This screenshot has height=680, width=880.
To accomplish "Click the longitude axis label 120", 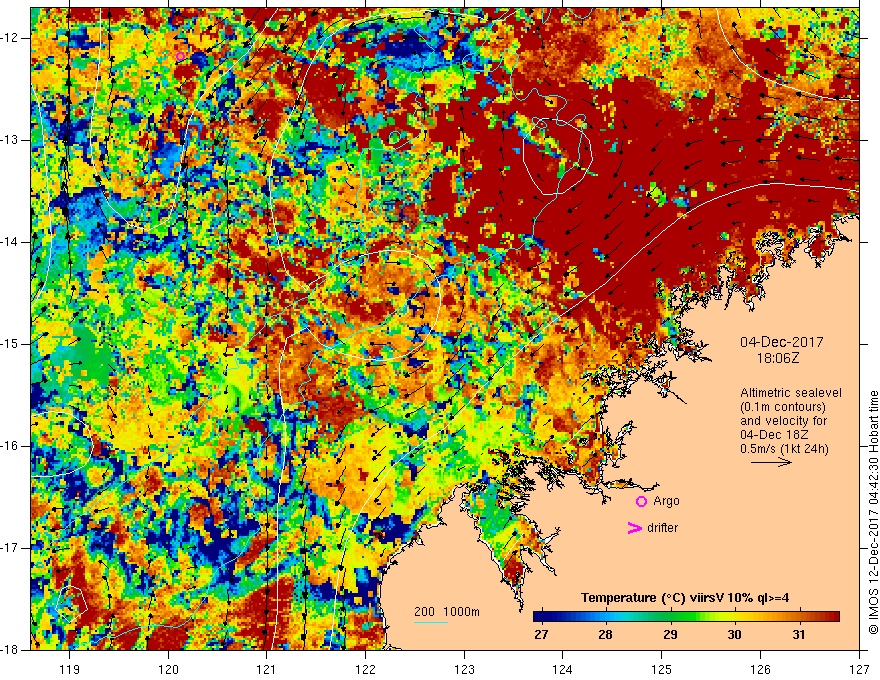I will [168, 669].
